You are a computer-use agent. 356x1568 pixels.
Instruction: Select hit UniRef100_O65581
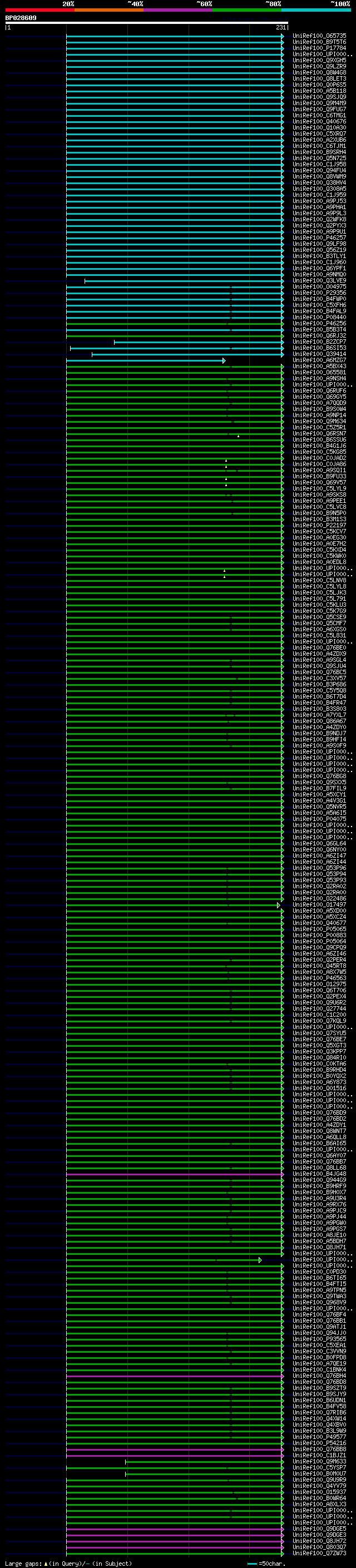pos(319,373)
